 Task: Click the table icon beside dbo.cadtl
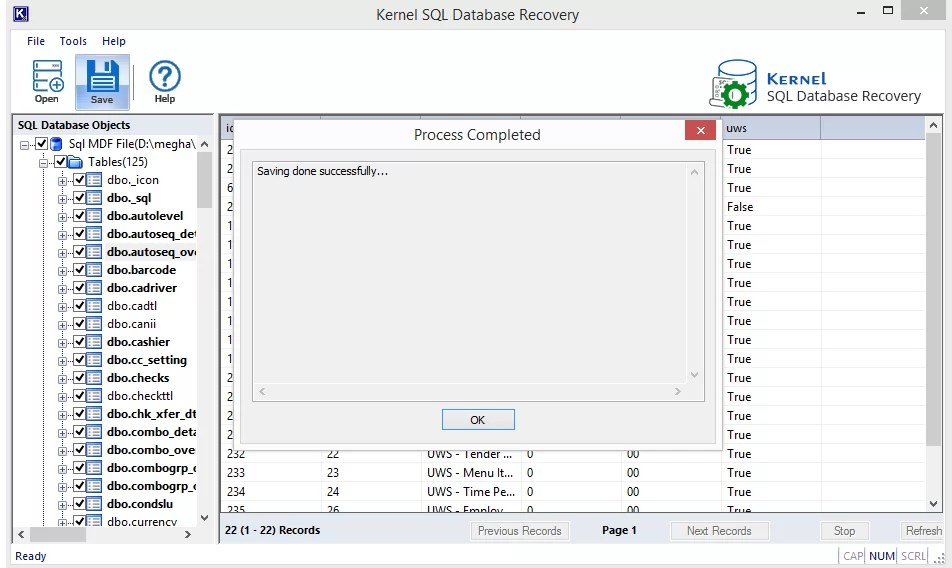coord(94,306)
